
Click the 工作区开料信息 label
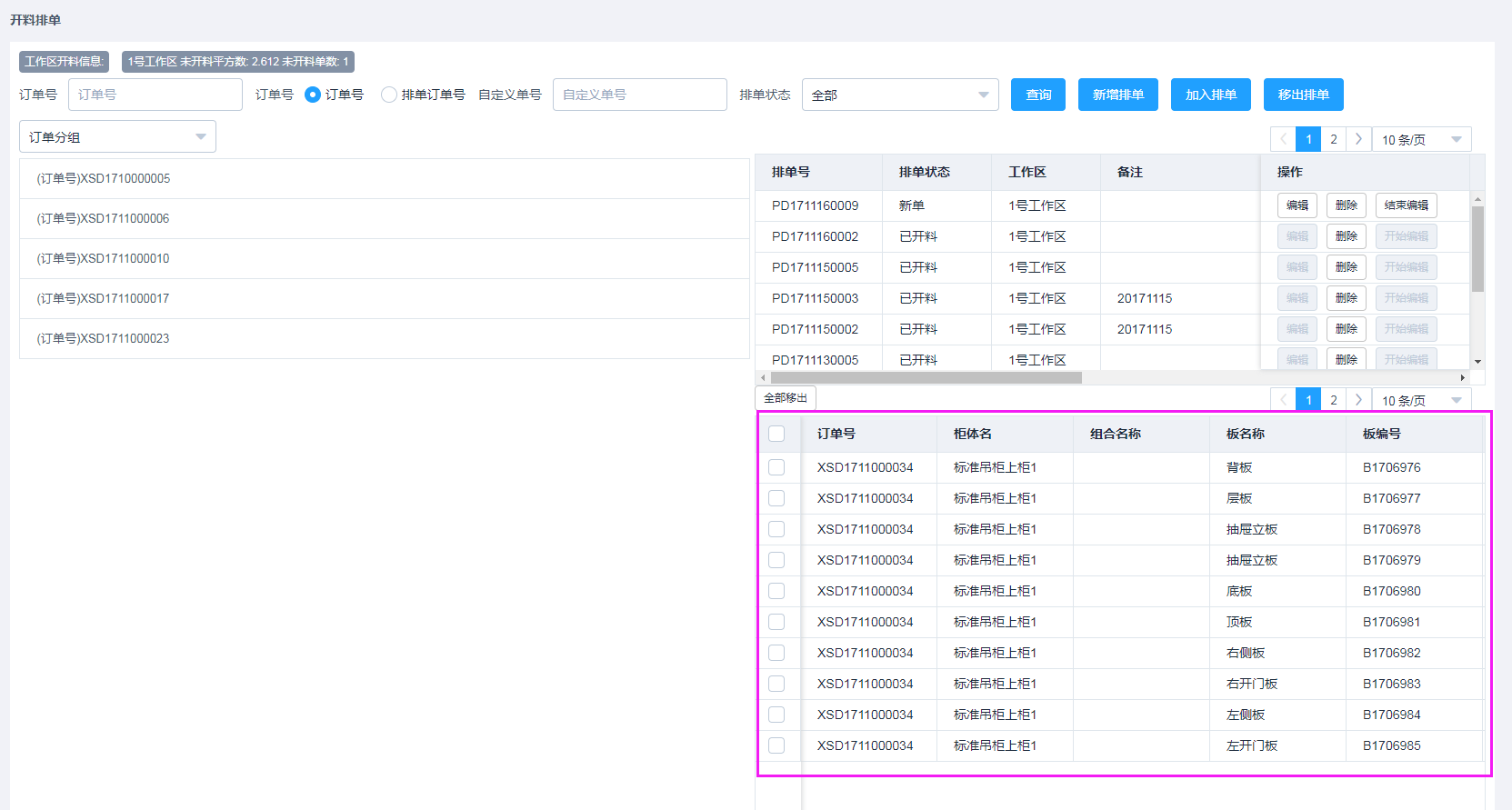tap(64, 62)
